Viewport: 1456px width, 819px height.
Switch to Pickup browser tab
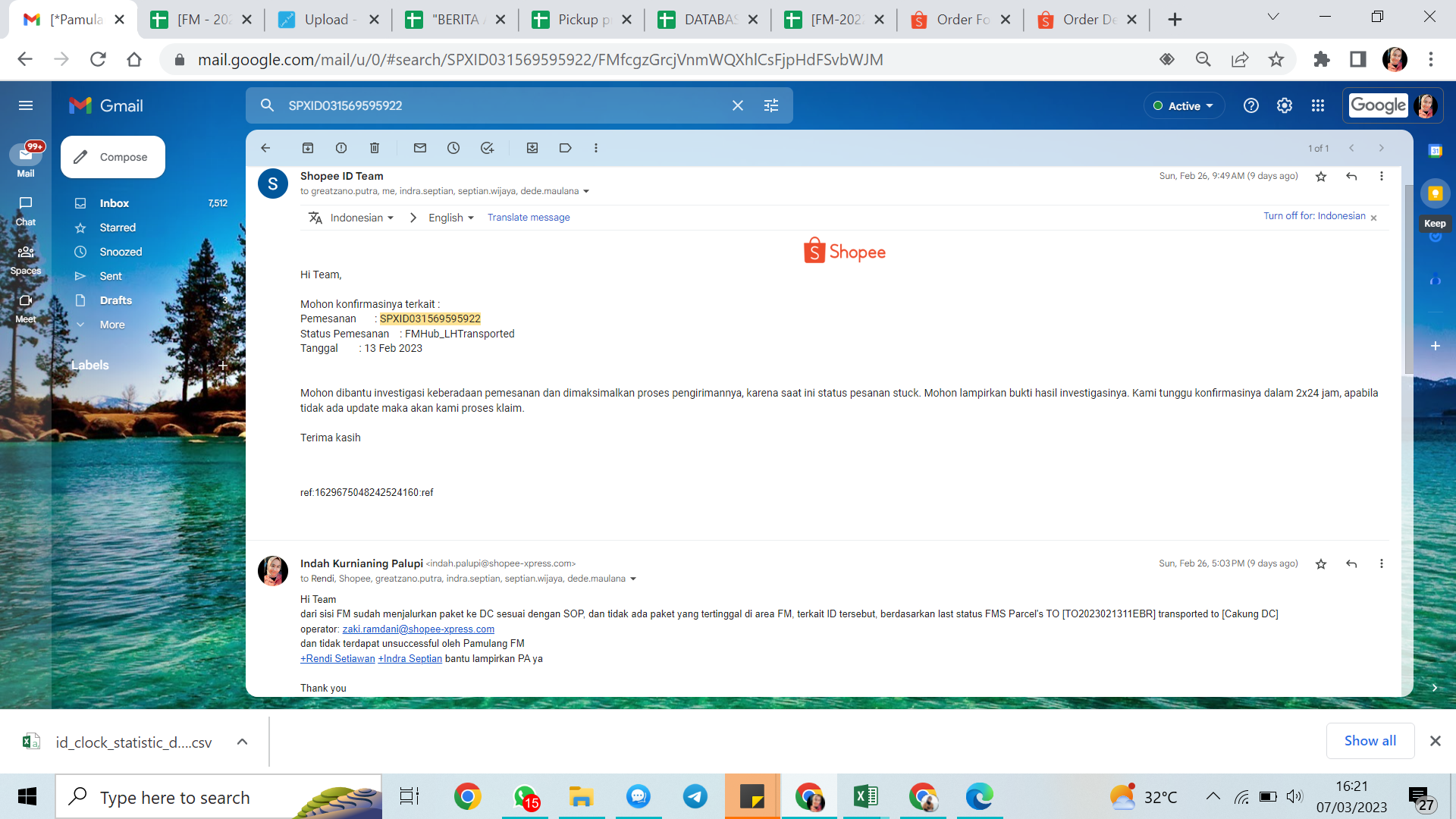pos(581,20)
